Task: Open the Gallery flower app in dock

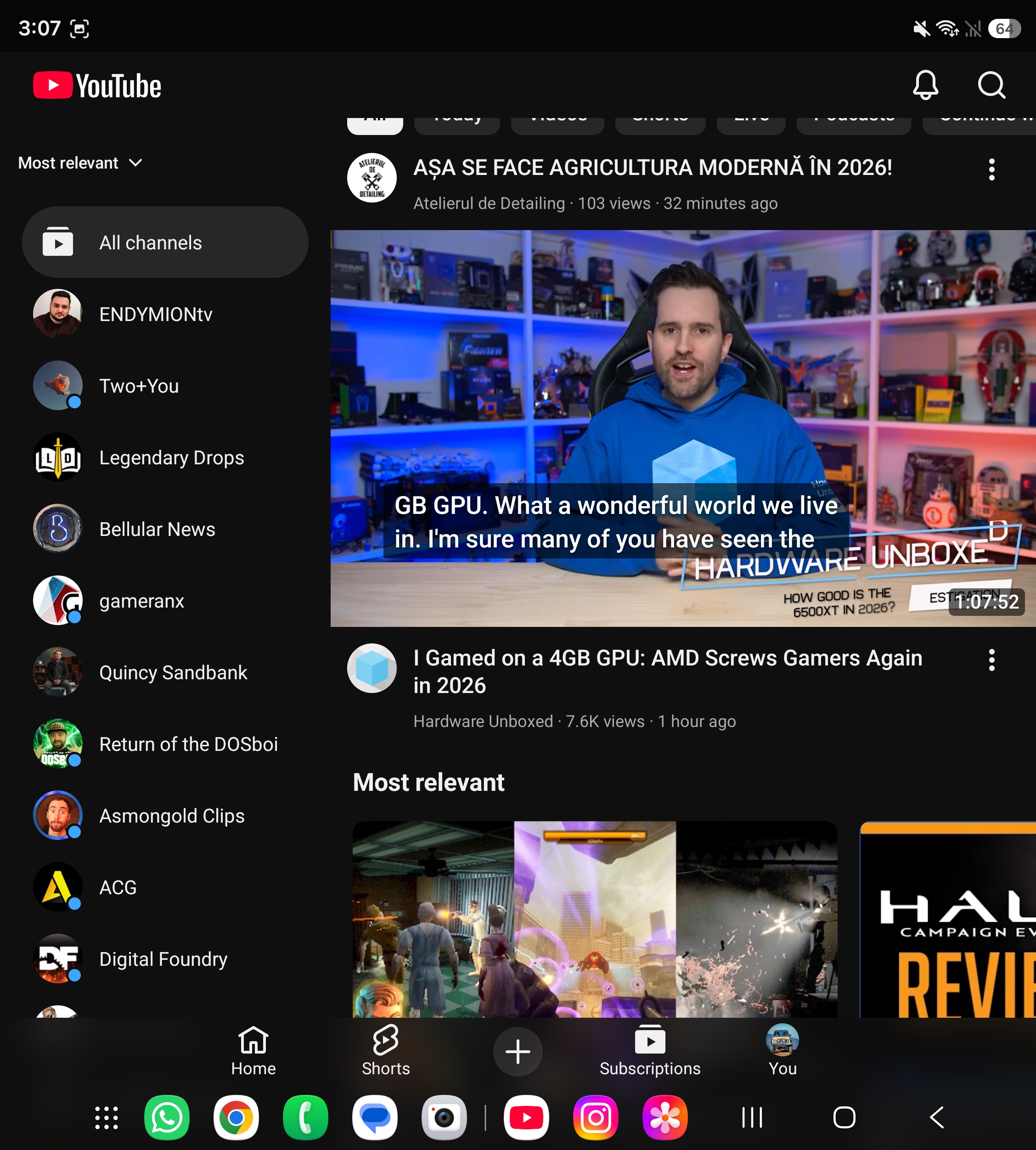Action: [x=665, y=1117]
